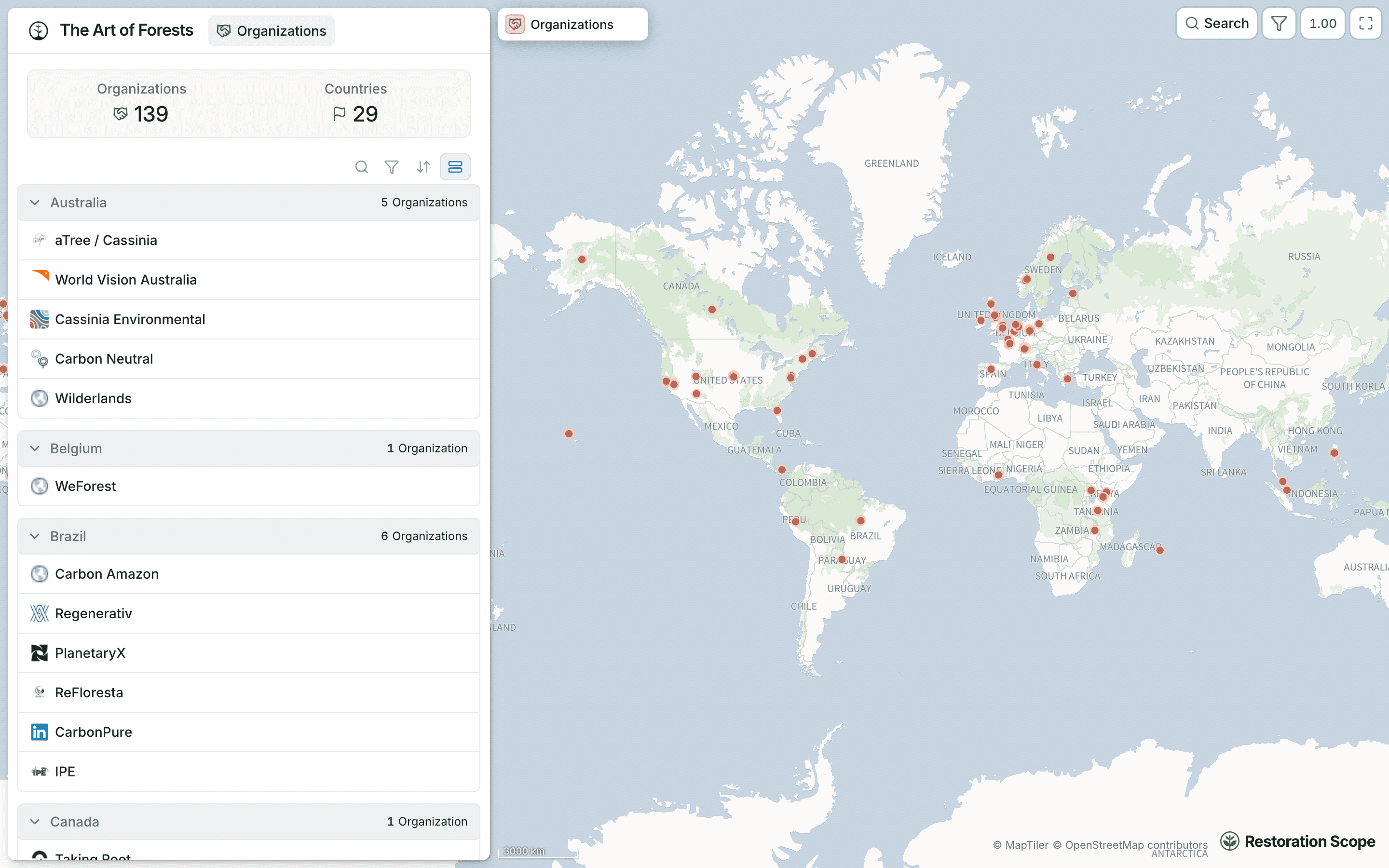This screenshot has height=868, width=1389.
Task: Select the Wilderlands organization row
Action: (x=248, y=398)
